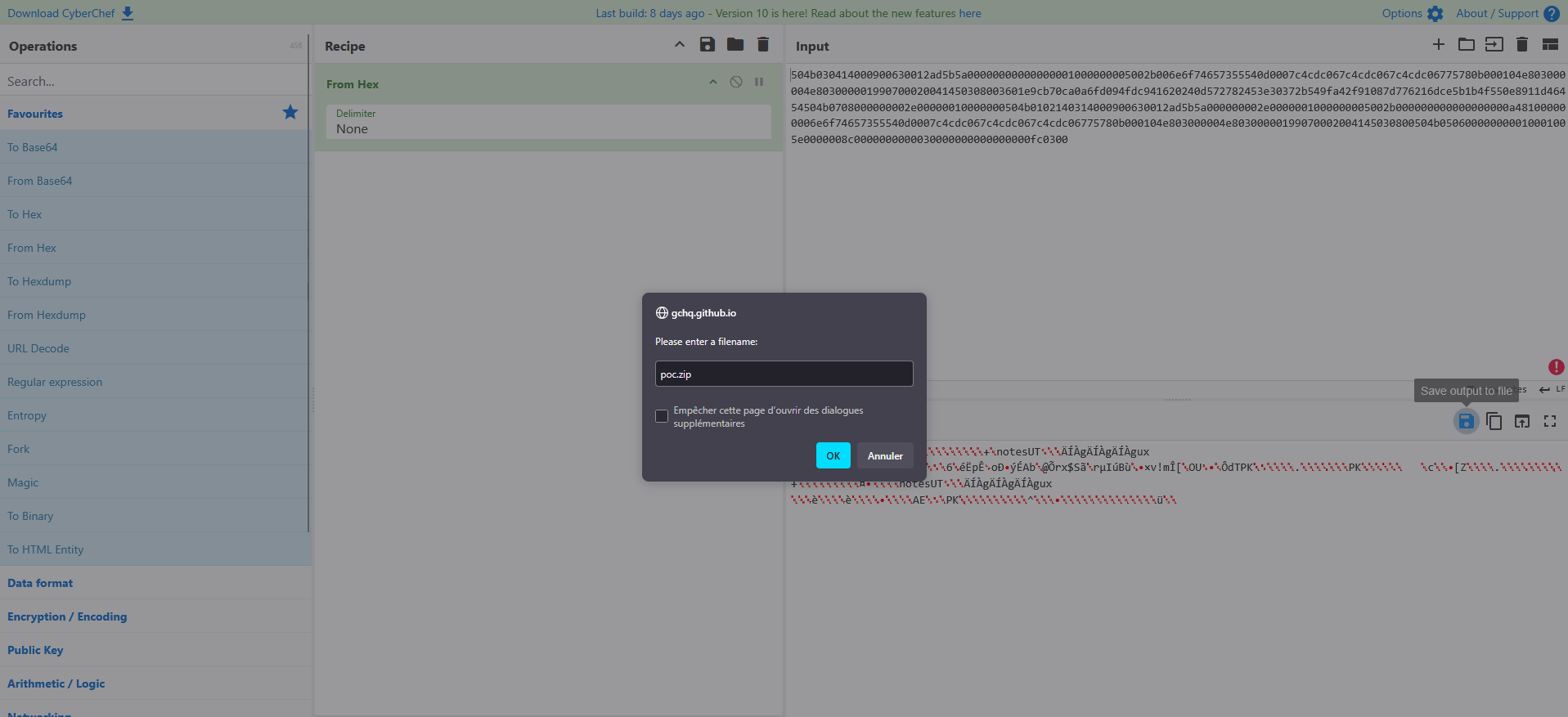Click the Favourites star icon
Screen dimensions: 1568x717
pyautogui.click(x=290, y=113)
